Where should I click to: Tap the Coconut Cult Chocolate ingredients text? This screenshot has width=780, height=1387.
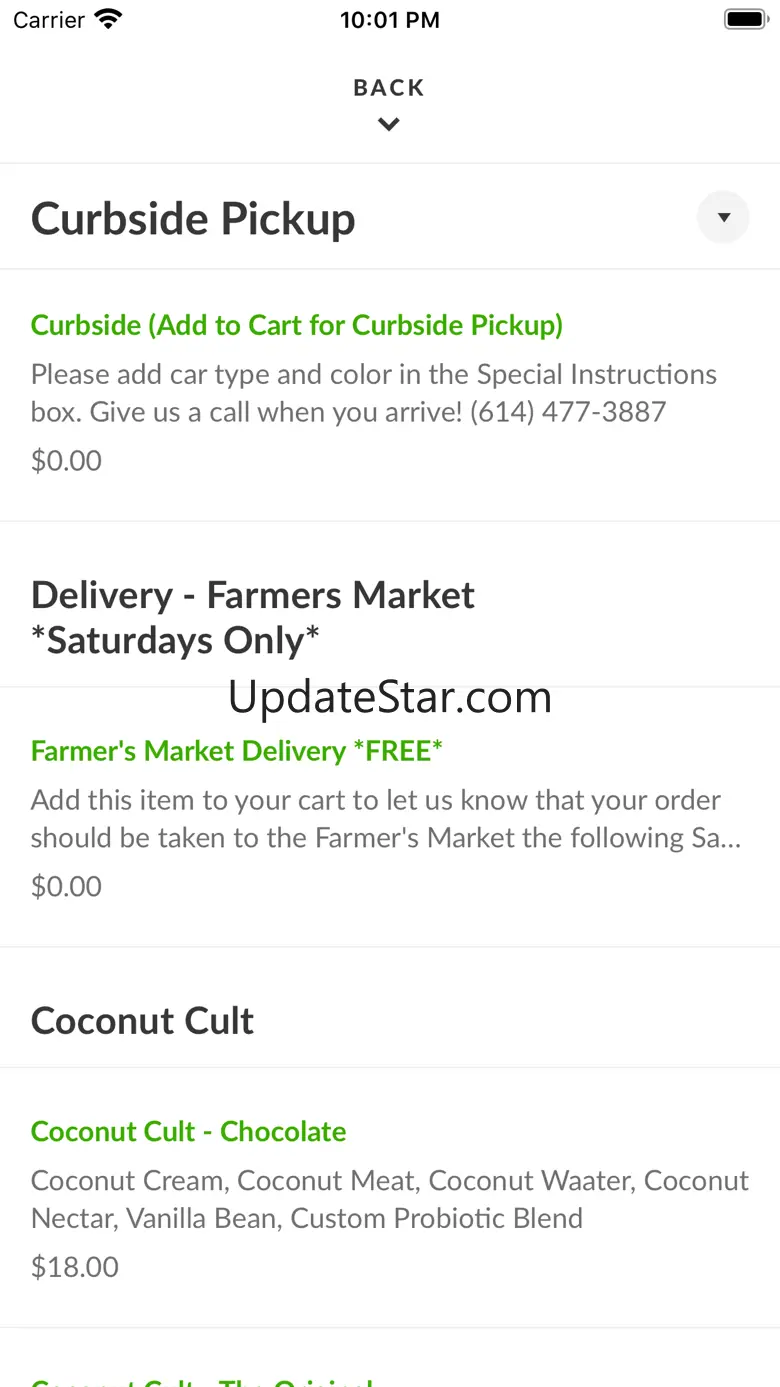[x=389, y=1199]
